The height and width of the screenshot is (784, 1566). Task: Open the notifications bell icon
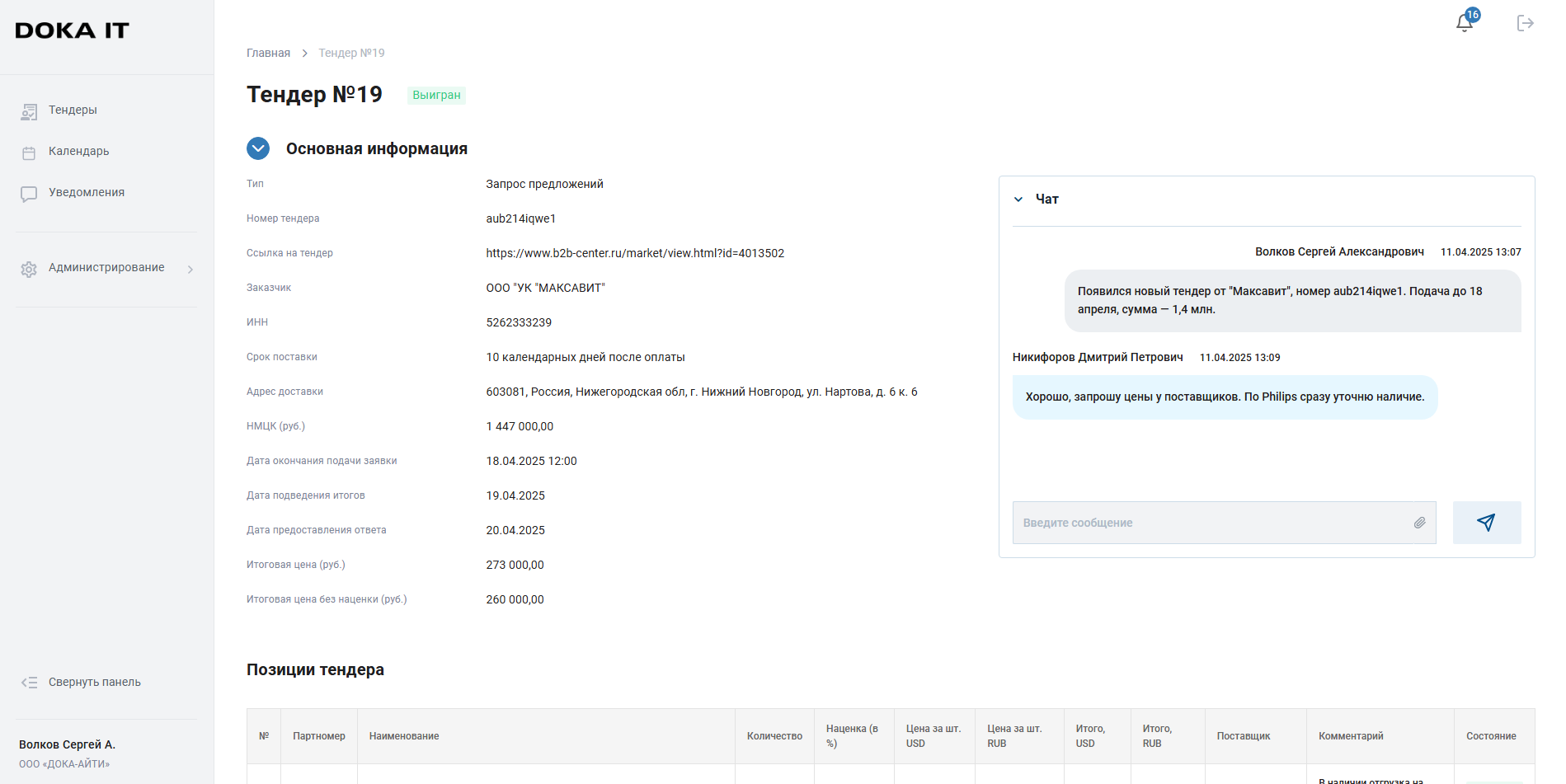[x=1465, y=23]
